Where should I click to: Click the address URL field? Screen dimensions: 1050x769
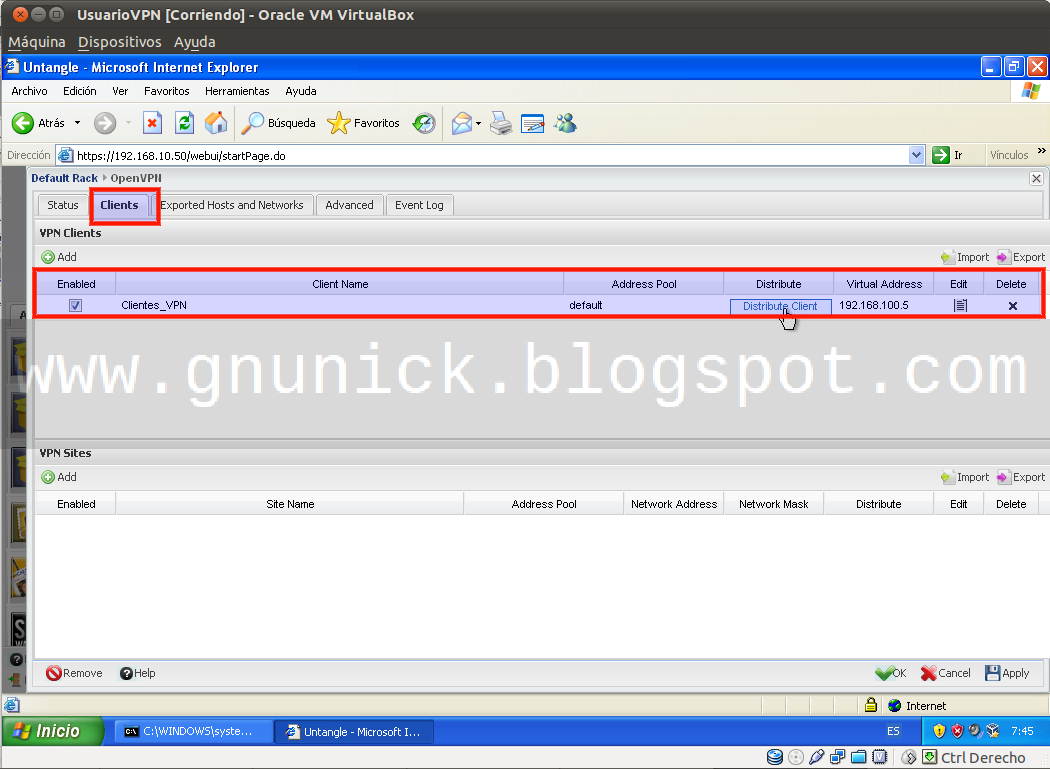[x=489, y=155]
